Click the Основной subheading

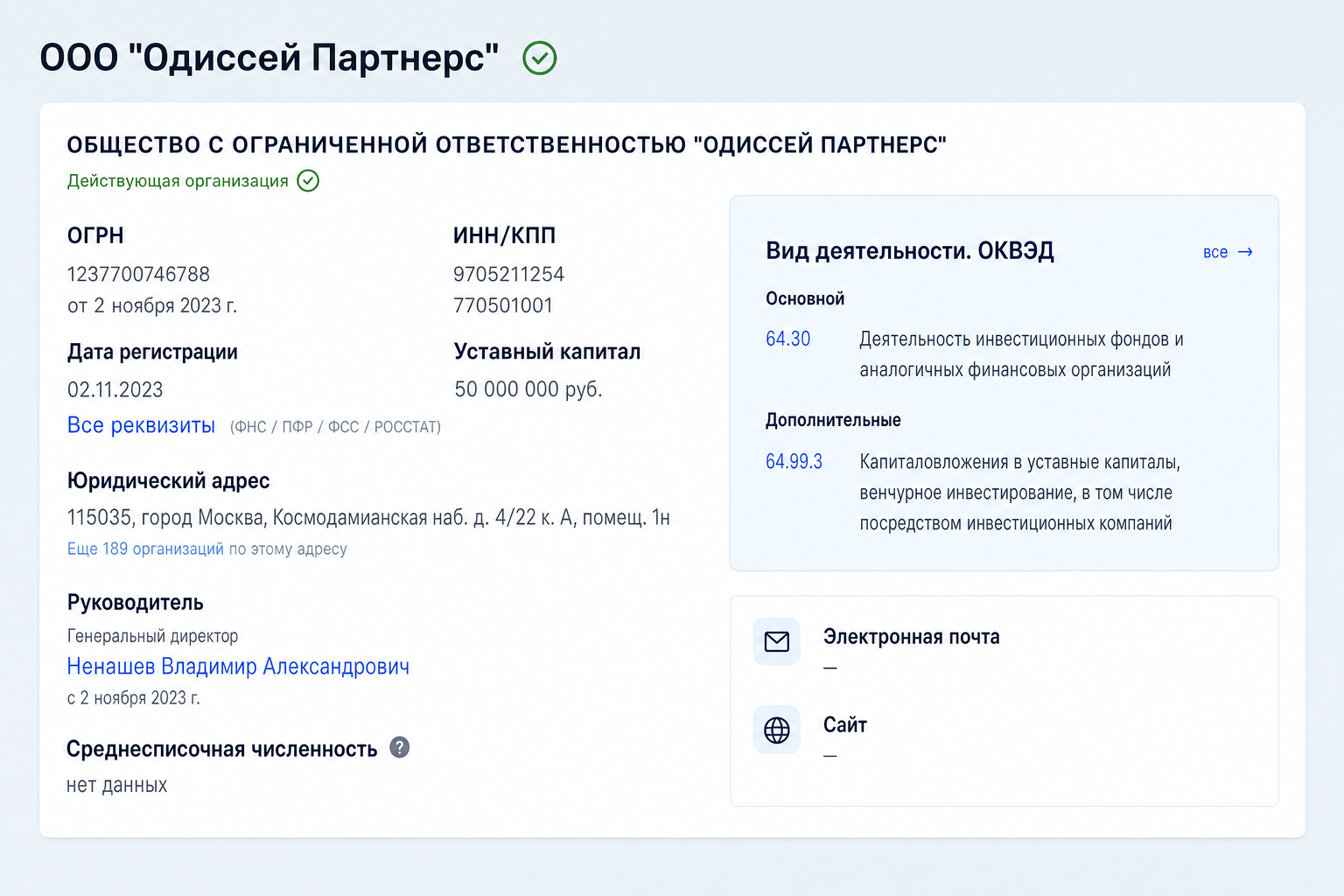click(x=805, y=298)
